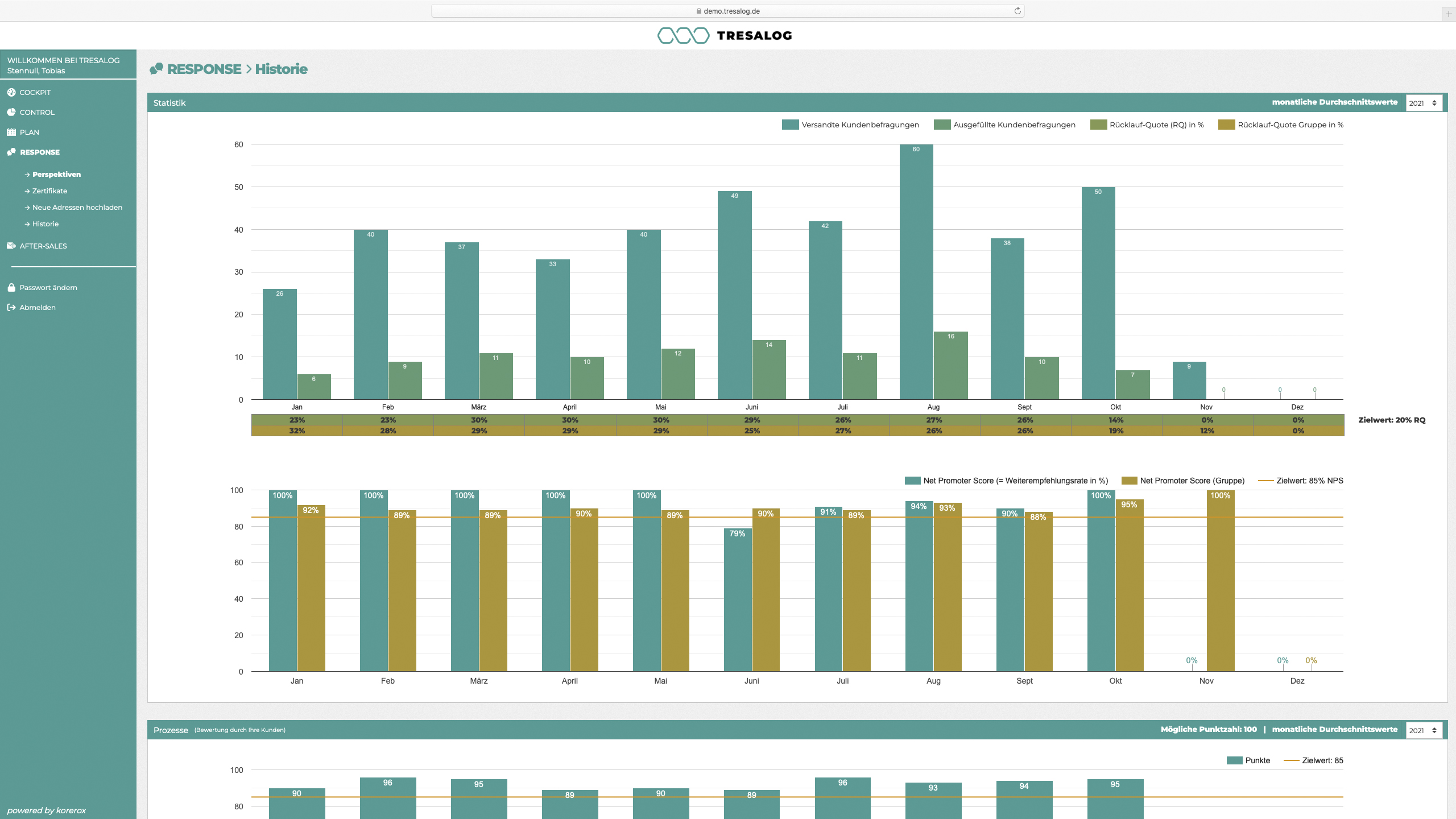This screenshot has width=1456, height=819.
Task: Click the Response speech bubbles sidebar icon
Action: [11, 152]
